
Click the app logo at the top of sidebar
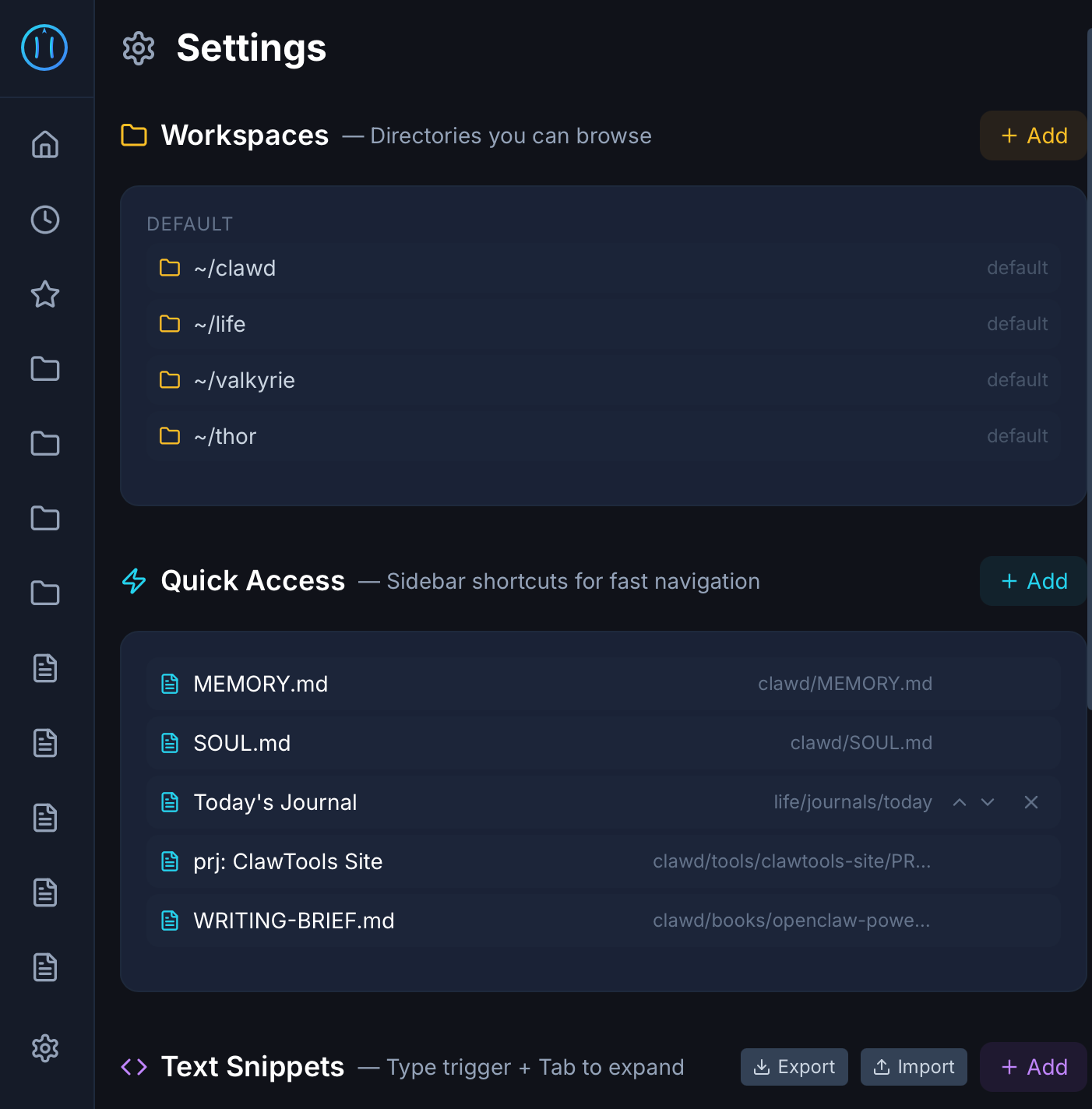(44, 48)
